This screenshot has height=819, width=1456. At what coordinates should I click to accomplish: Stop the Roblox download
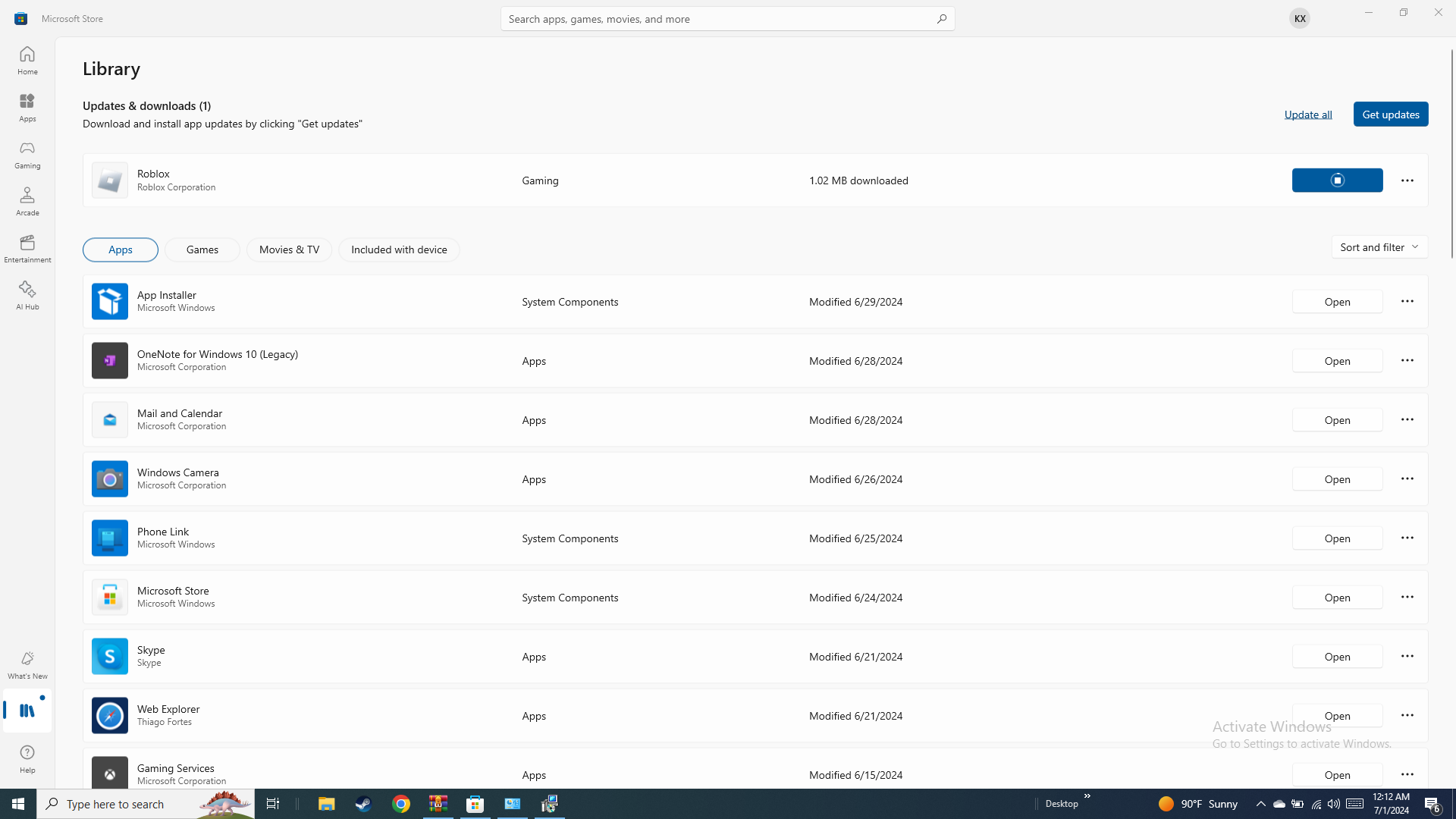click(x=1337, y=180)
